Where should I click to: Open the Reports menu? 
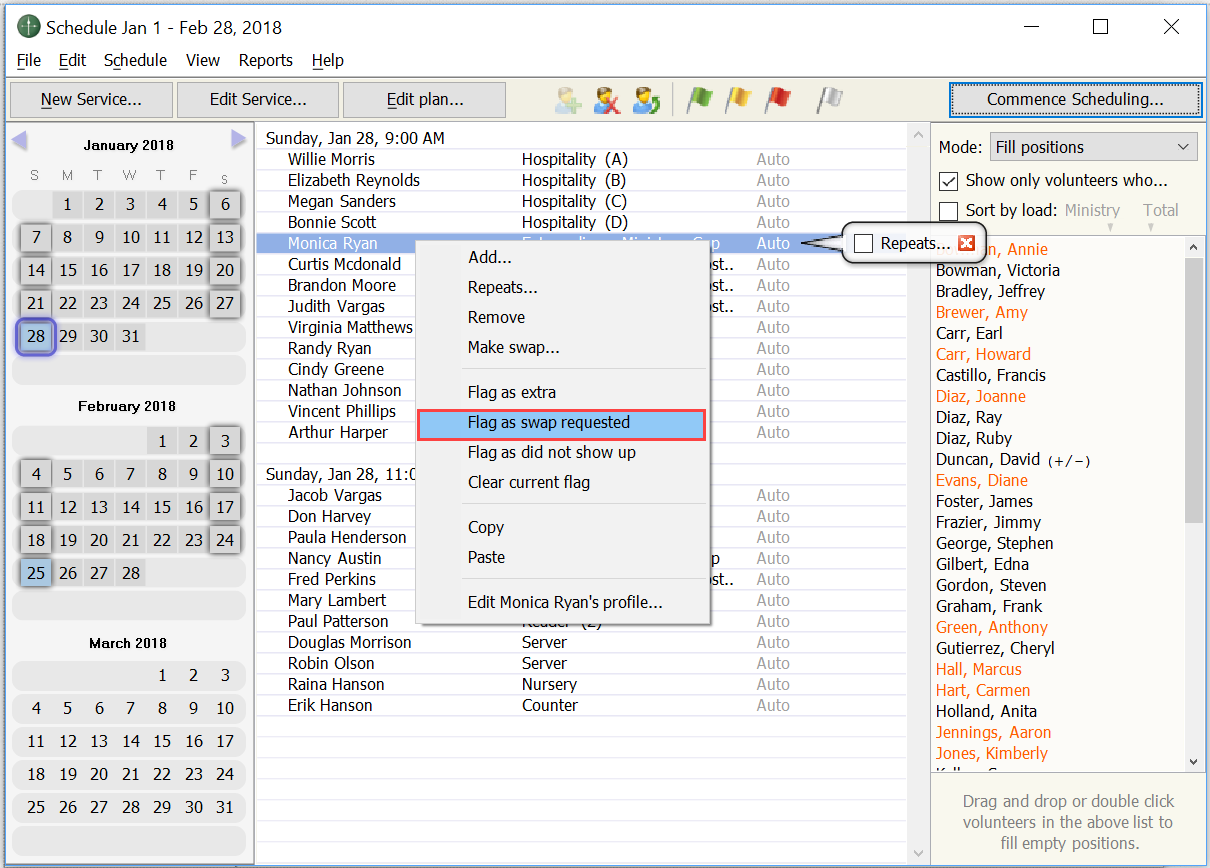pyautogui.click(x=265, y=60)
